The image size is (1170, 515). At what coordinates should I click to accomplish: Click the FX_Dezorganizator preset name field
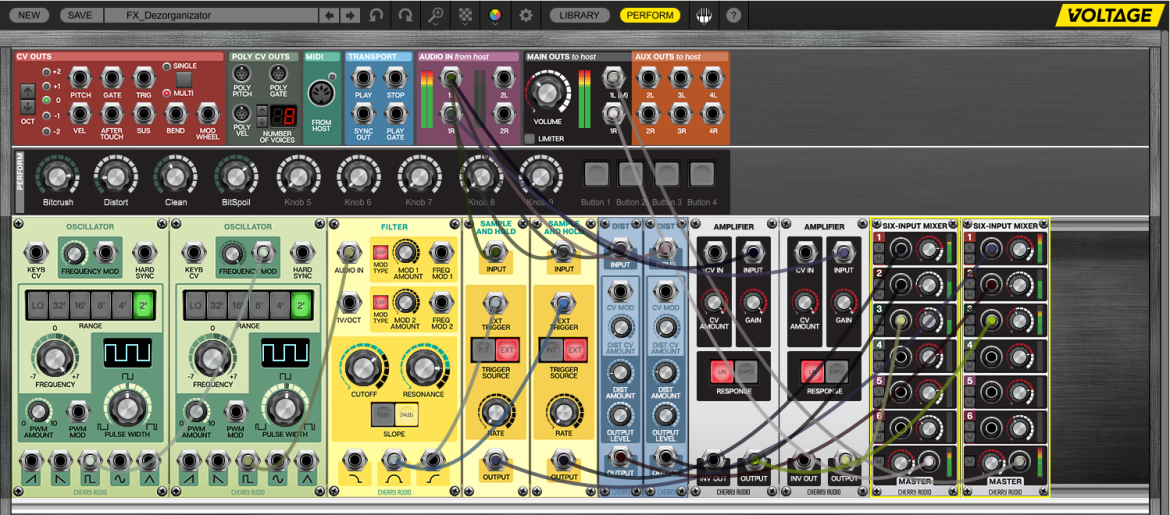tap(212, 15)
